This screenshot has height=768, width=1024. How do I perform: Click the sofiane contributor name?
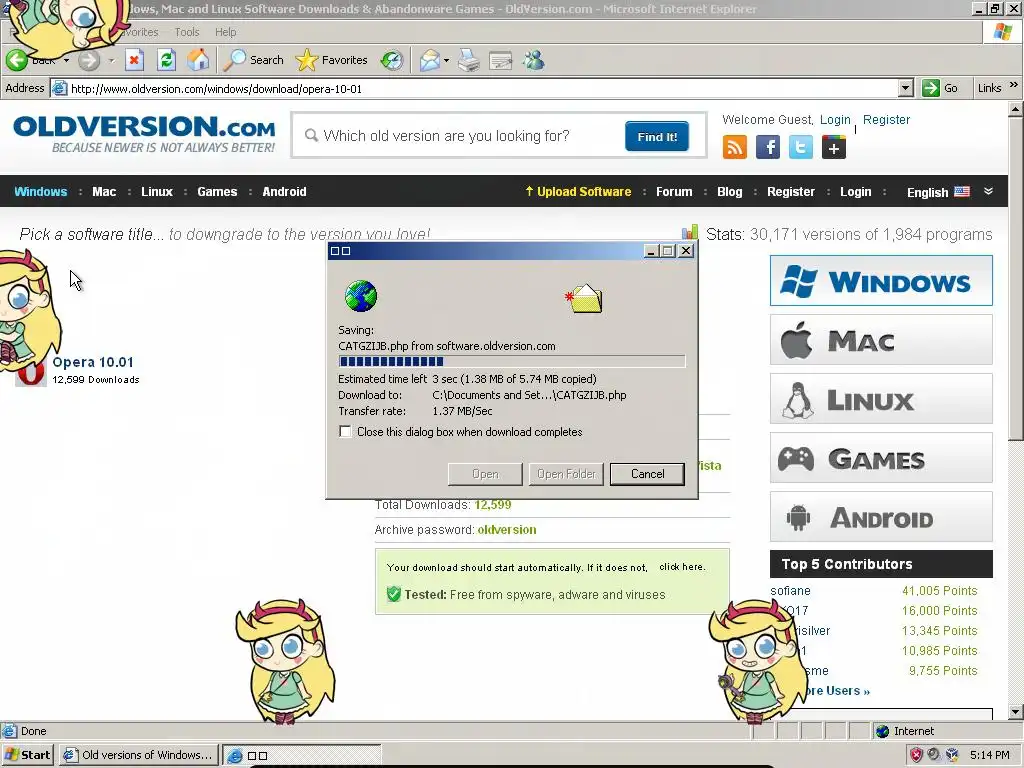pyautogui.click(x=790, y=590)
